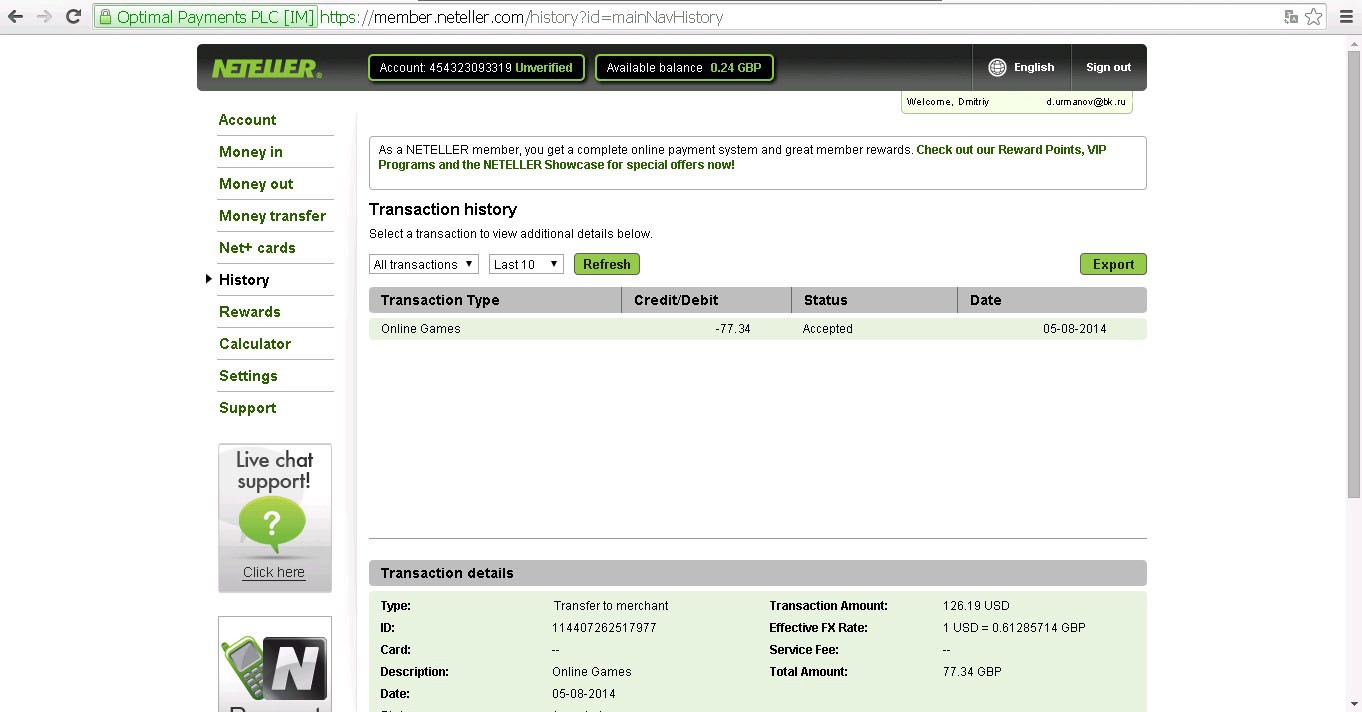The width and height of the screenshot is (1362, 712).
Task: Click the browser address bar URL
Action: tap(521, 17)
